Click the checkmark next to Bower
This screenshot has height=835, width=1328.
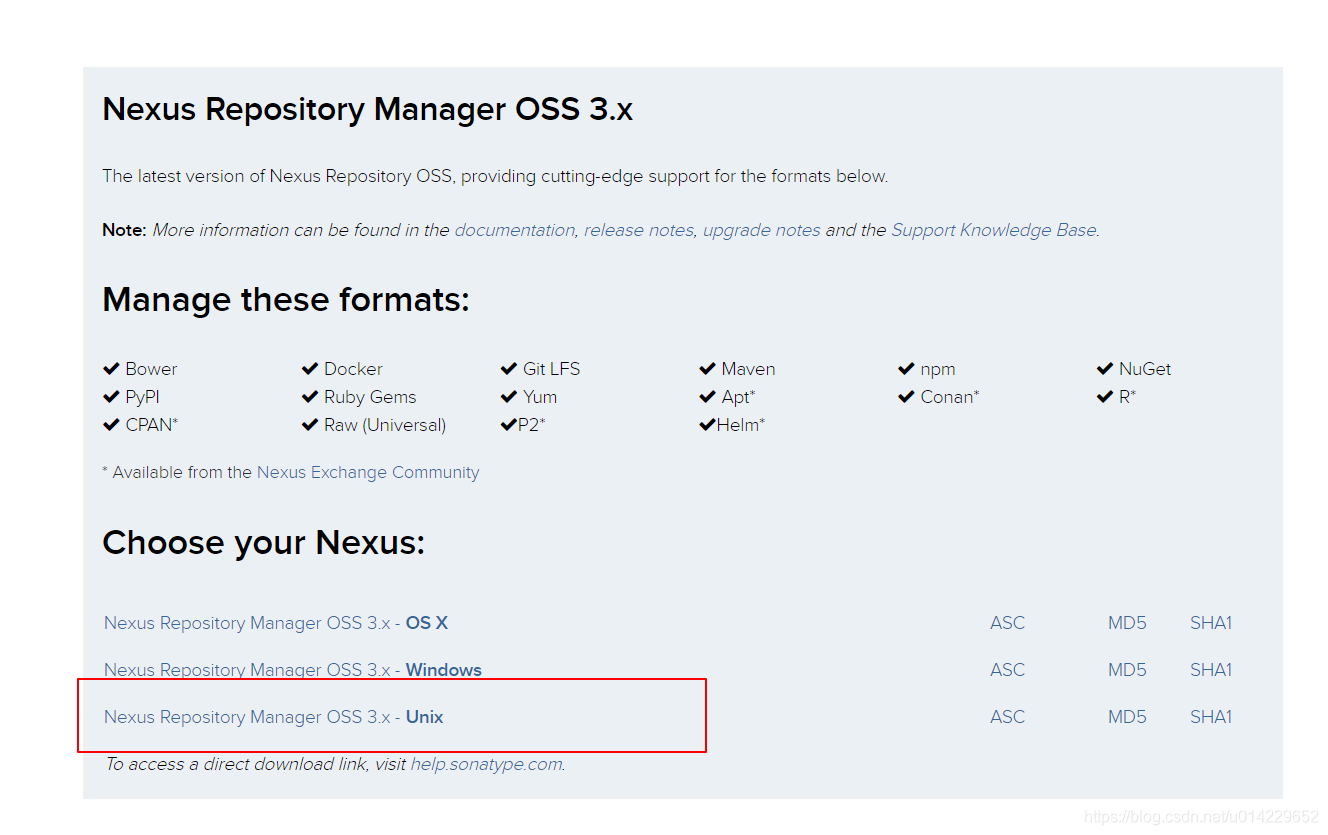point(111,369)
